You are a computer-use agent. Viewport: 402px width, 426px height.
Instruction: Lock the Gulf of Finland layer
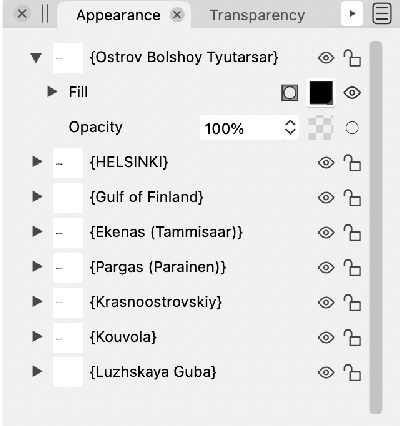(x=352, y=198)
